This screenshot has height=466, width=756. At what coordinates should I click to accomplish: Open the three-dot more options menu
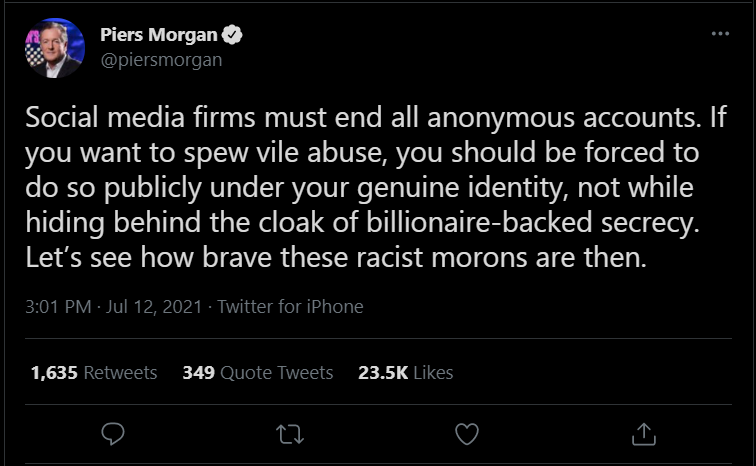tap(720, 33)
